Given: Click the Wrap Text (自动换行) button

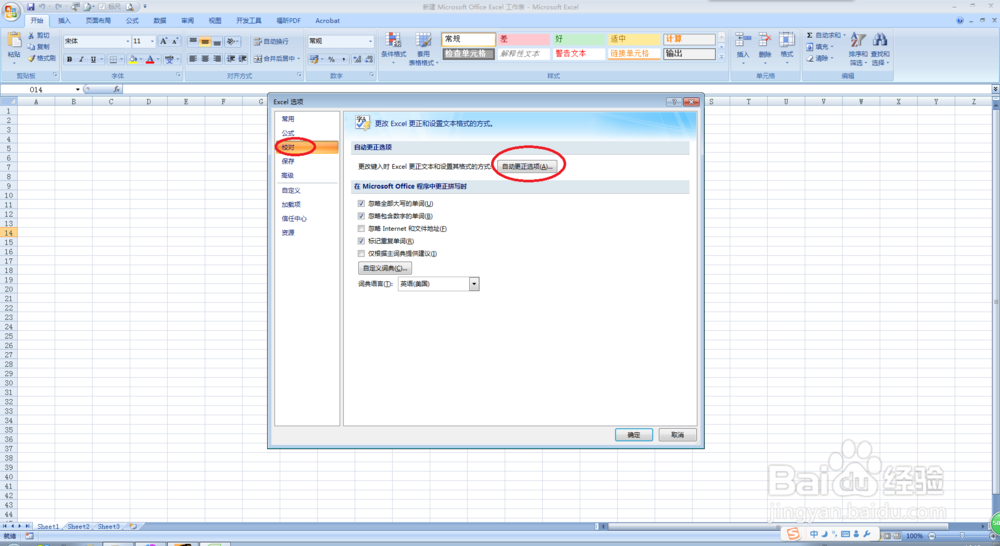Looking at the screenshot, I should tap(271, 41).
